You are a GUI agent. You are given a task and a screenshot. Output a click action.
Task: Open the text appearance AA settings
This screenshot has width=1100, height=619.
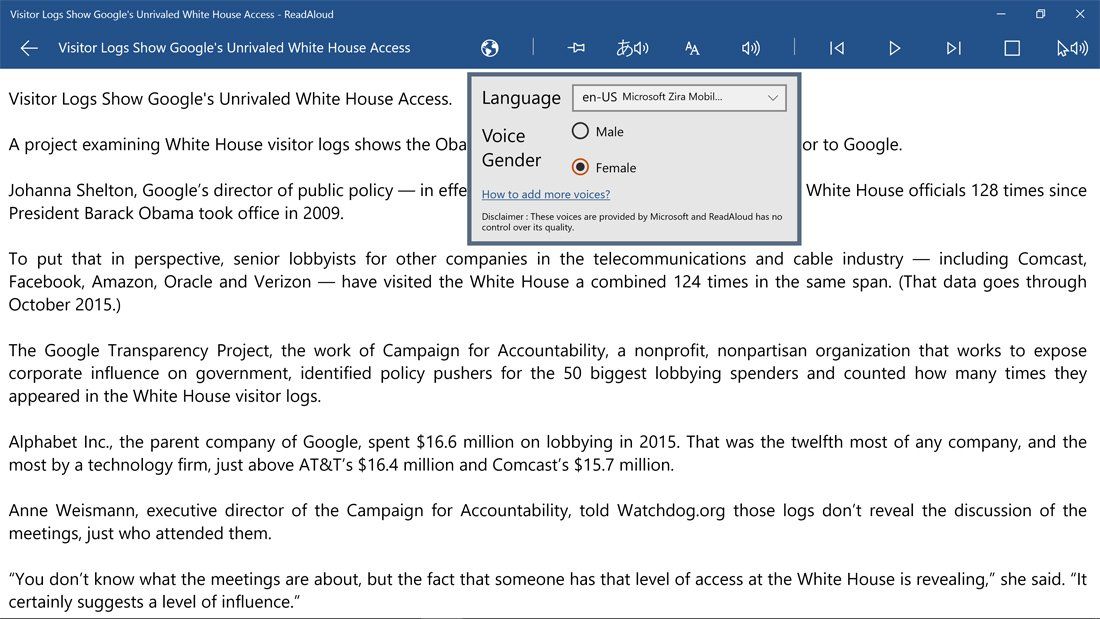pyautogui.click(x=691, y=47)
